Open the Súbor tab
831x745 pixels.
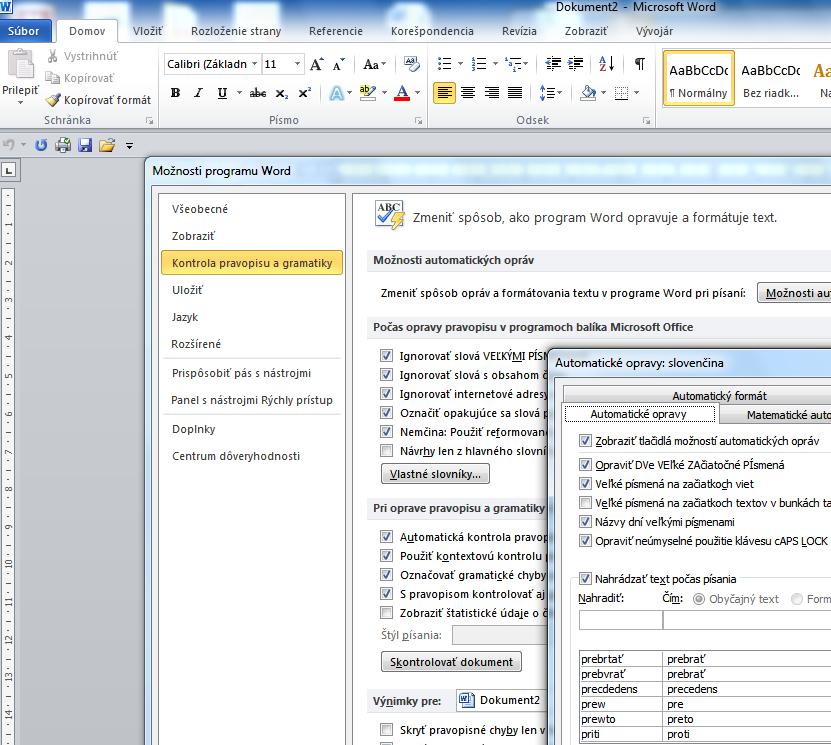click(x=24, y=31)
